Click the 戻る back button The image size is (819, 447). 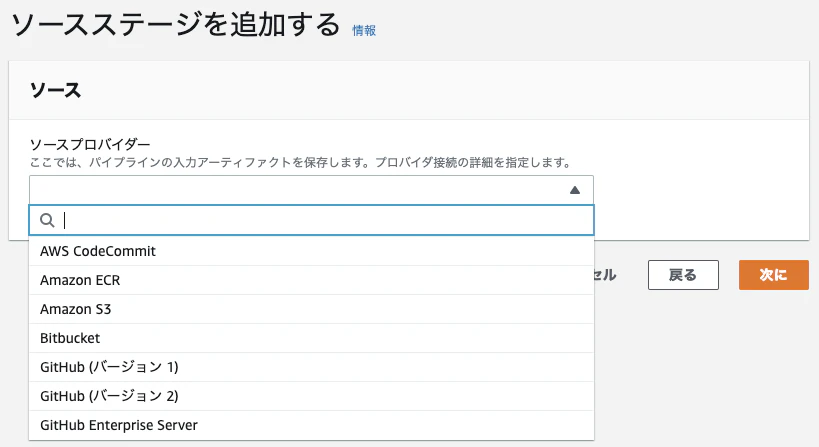click(683, 275)
